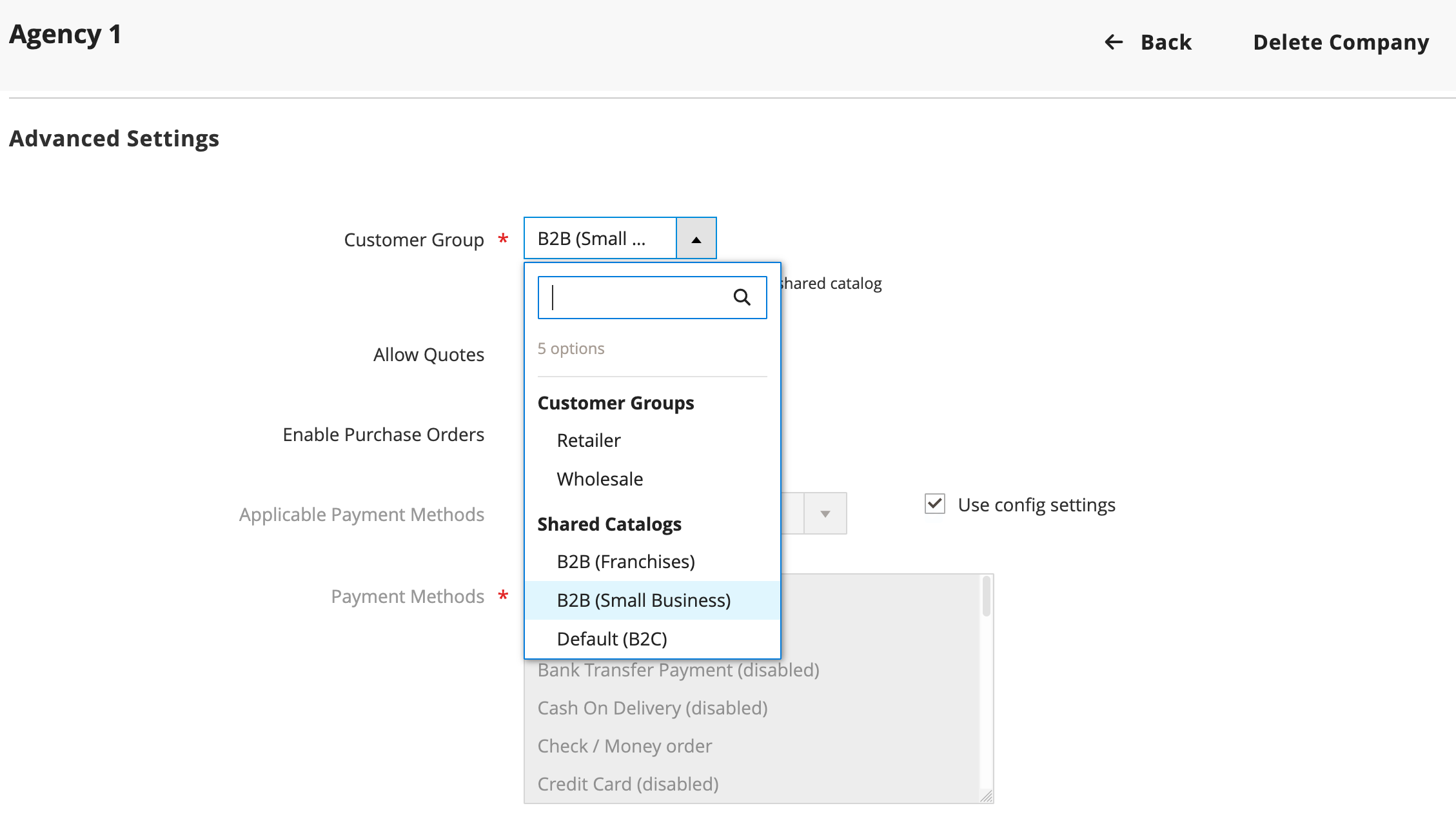Select Check / Money order payment method
1456x837 pixels.
tap(624, 745)
